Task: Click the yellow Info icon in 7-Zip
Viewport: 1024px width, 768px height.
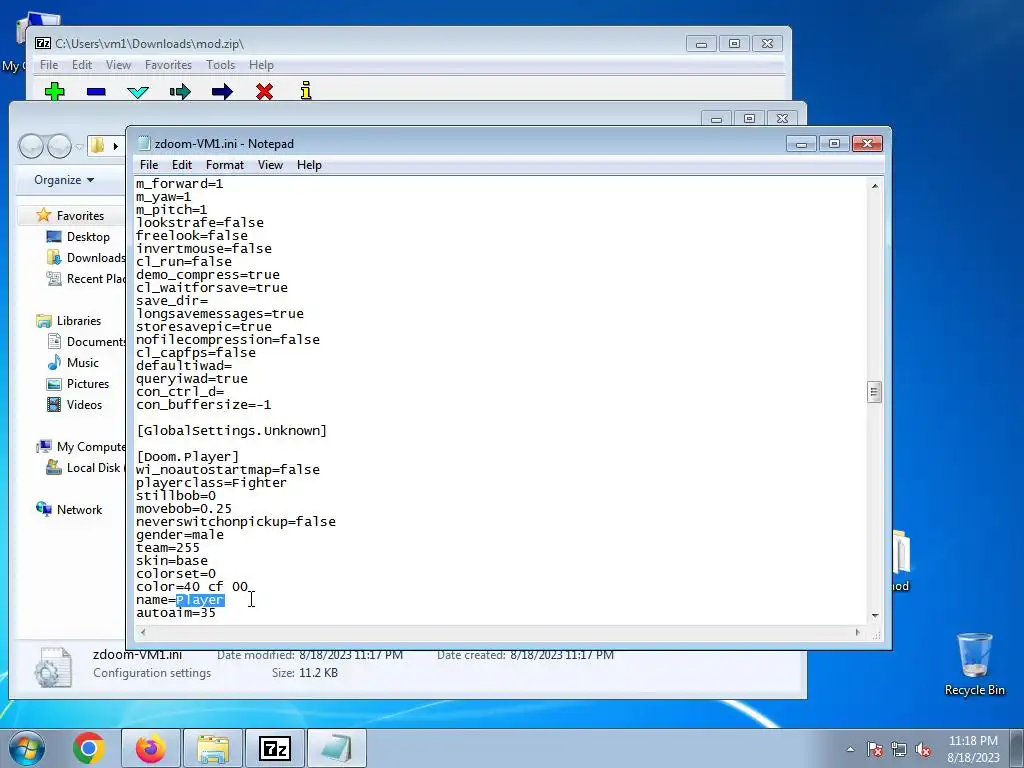Action: (306, 91)
